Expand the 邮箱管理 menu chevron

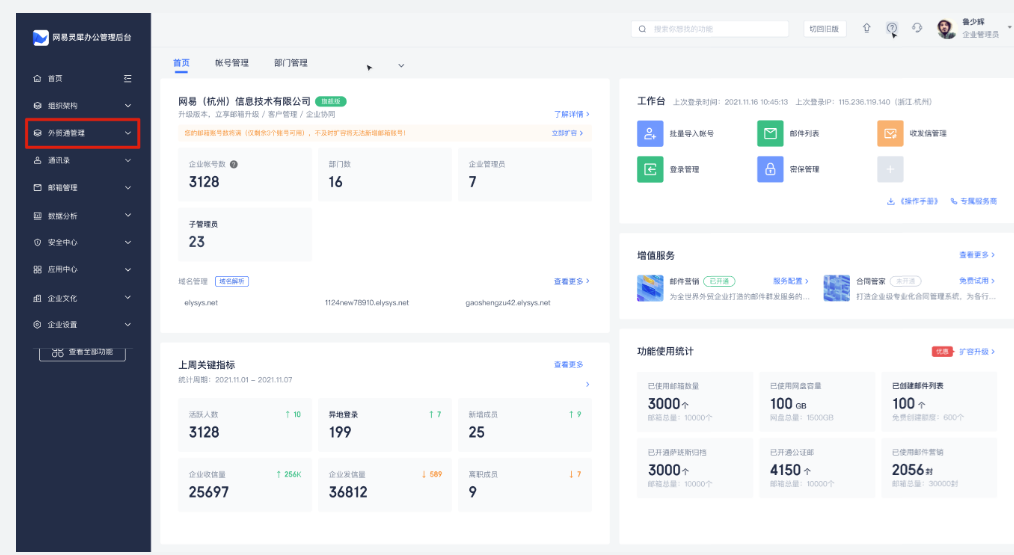pos(128,188)
